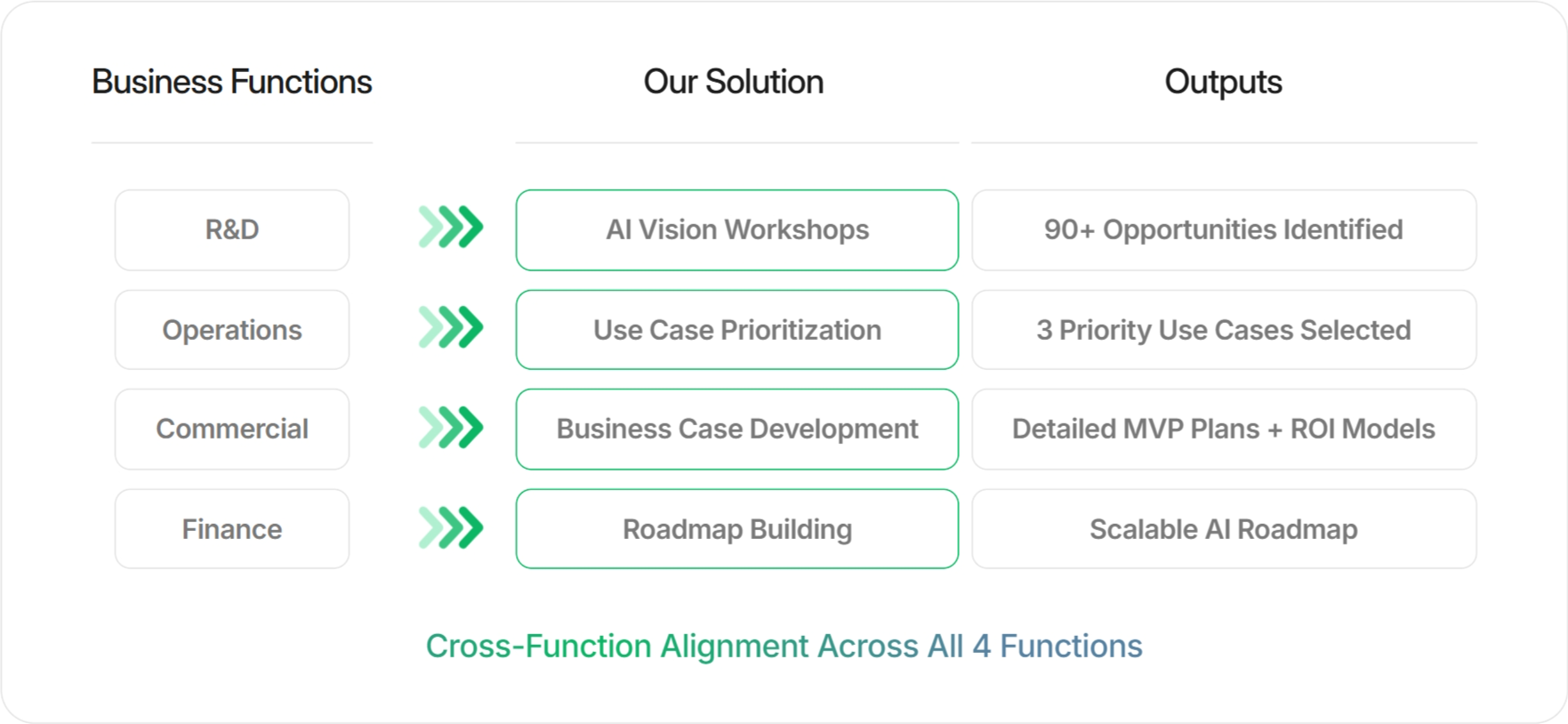This screenshot has width=1568, height=724.
Task: Click the triple chevron next to Operations
Action: (451, 327)
